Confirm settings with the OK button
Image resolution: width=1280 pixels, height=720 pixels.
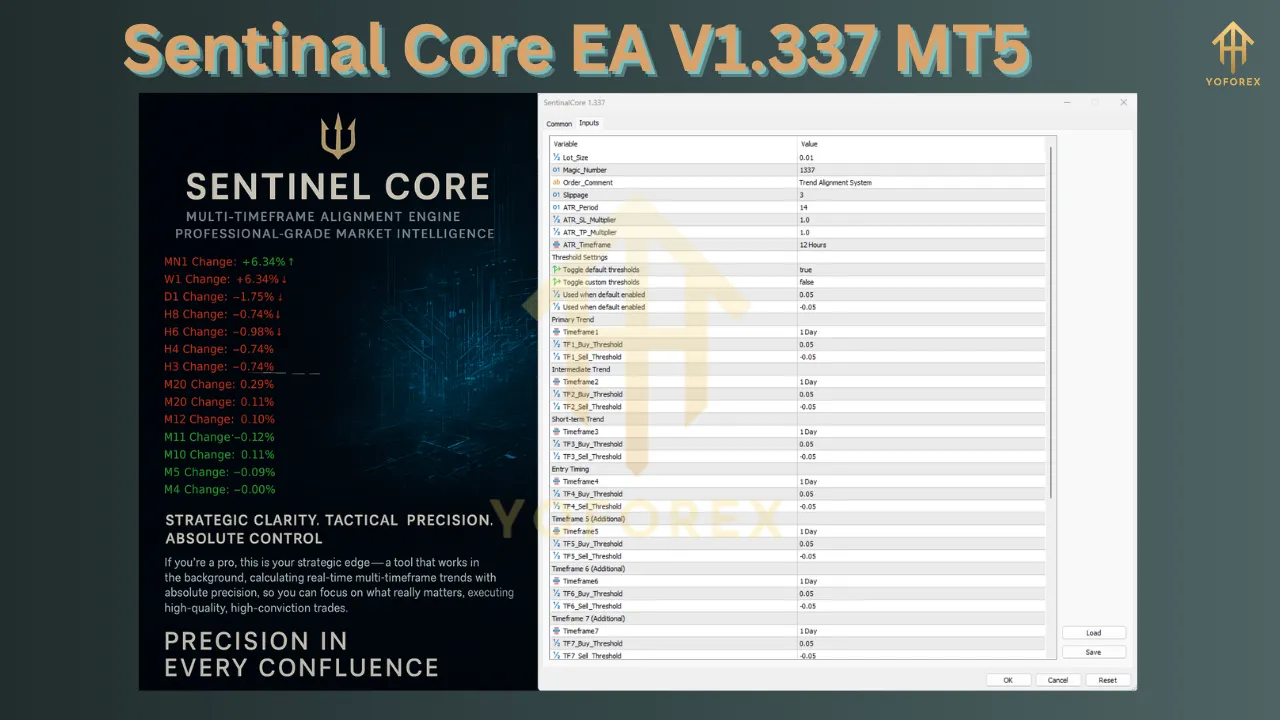tap(1008, 680)
